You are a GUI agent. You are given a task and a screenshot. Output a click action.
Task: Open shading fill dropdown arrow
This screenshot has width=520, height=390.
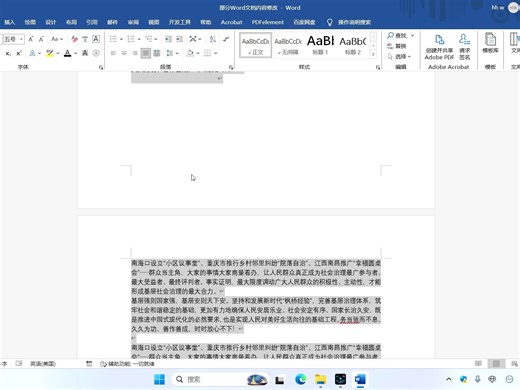tap(198, 53)
